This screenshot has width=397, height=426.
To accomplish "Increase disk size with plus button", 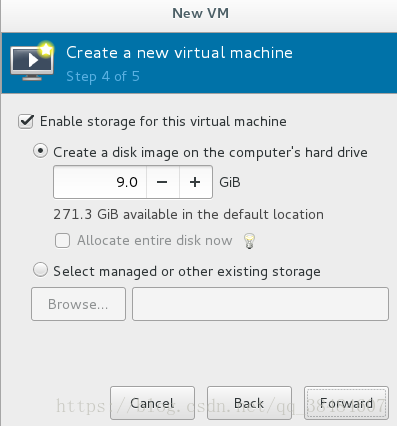I will tap(196, 182).
